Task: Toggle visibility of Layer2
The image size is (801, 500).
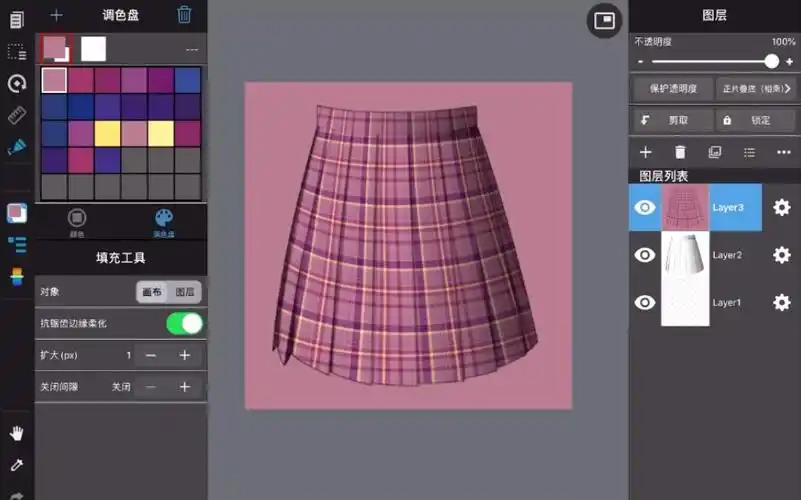Action: point(646,255)
